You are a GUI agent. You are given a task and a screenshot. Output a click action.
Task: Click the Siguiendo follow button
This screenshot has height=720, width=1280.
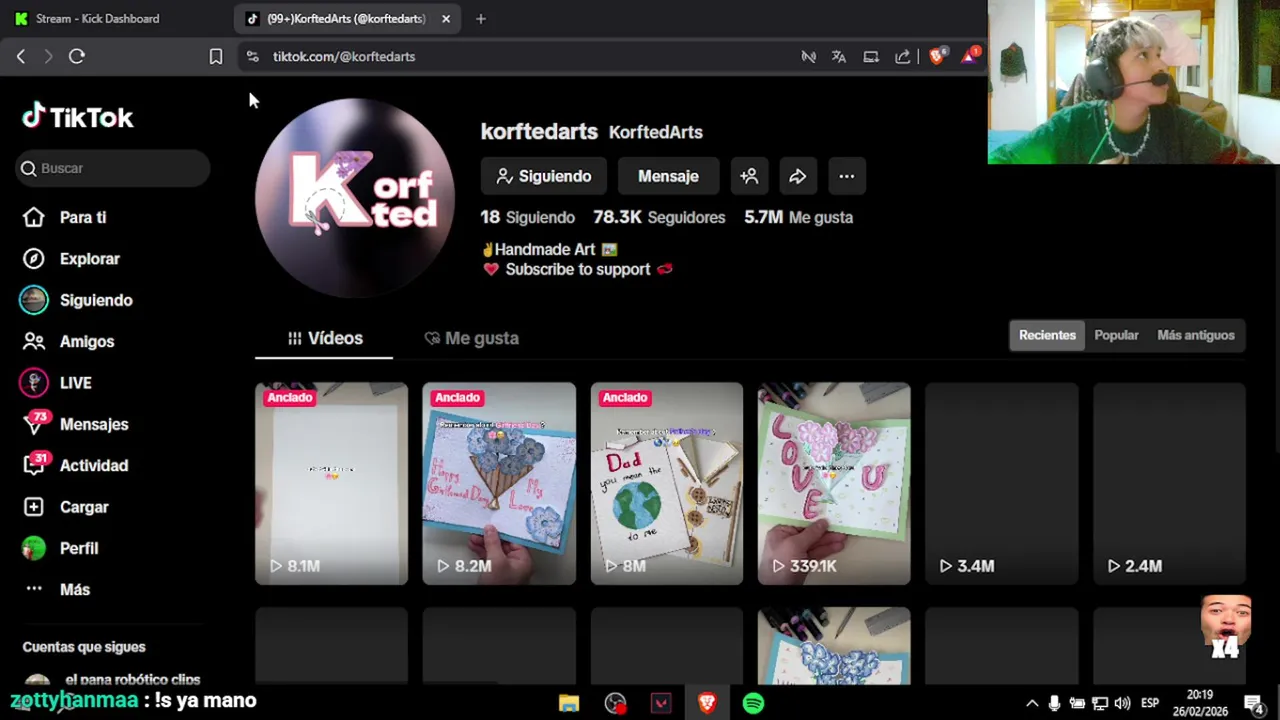(x=544, y=176)
